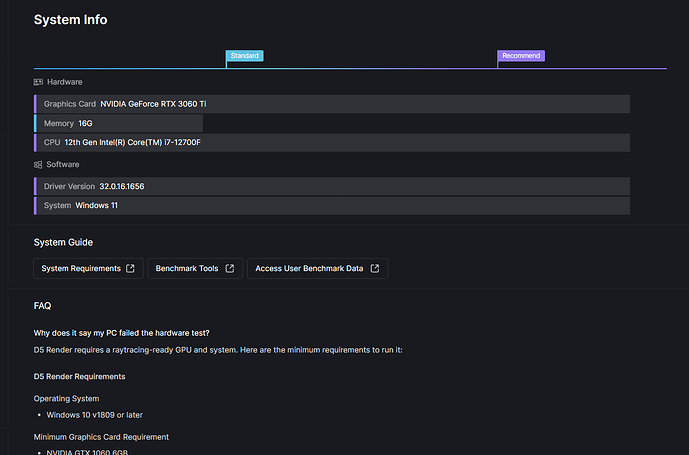Open the Benchmark Tools link
Screen dimensions: 689x455
(x=195, y=268)
